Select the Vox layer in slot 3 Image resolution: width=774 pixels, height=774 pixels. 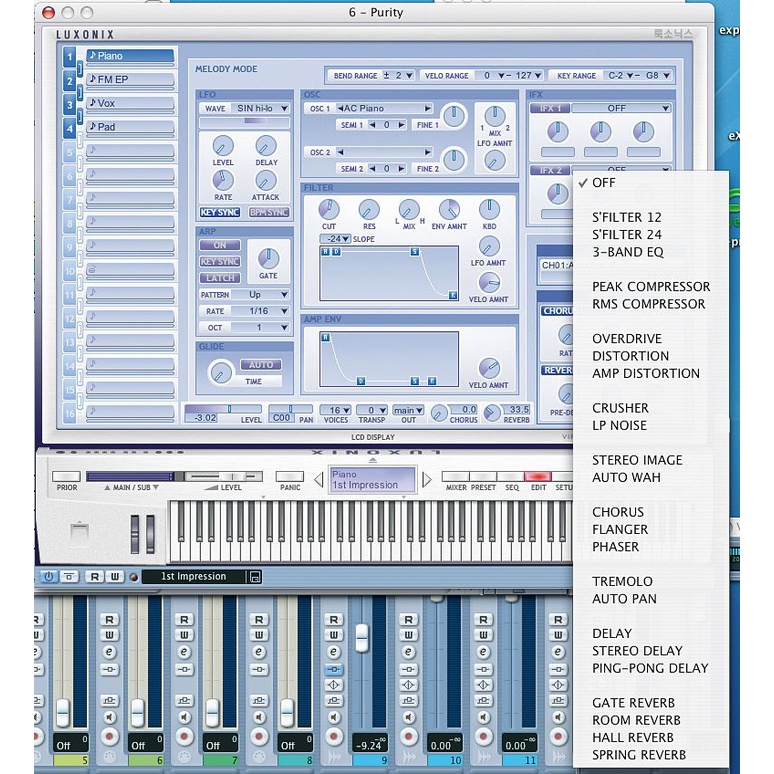pos(130,103)
